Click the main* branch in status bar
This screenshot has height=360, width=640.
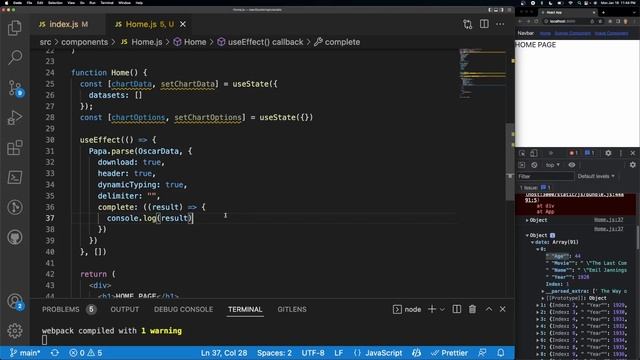click(x=24, y=353)
